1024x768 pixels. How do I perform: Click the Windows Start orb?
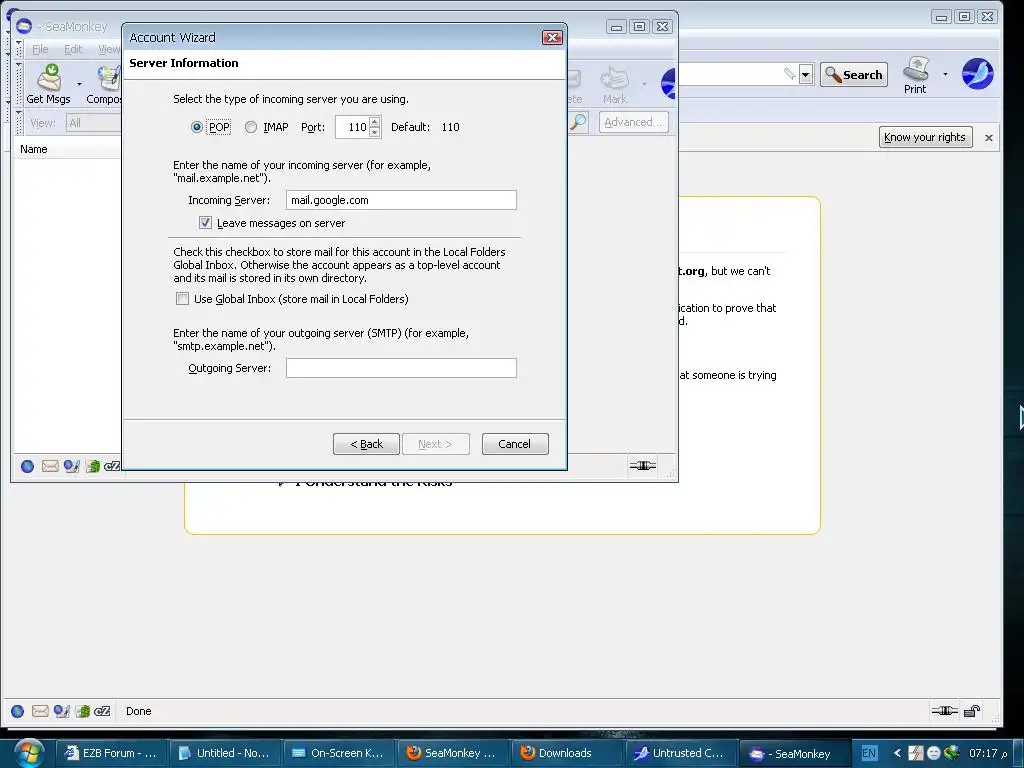point(28,752)
